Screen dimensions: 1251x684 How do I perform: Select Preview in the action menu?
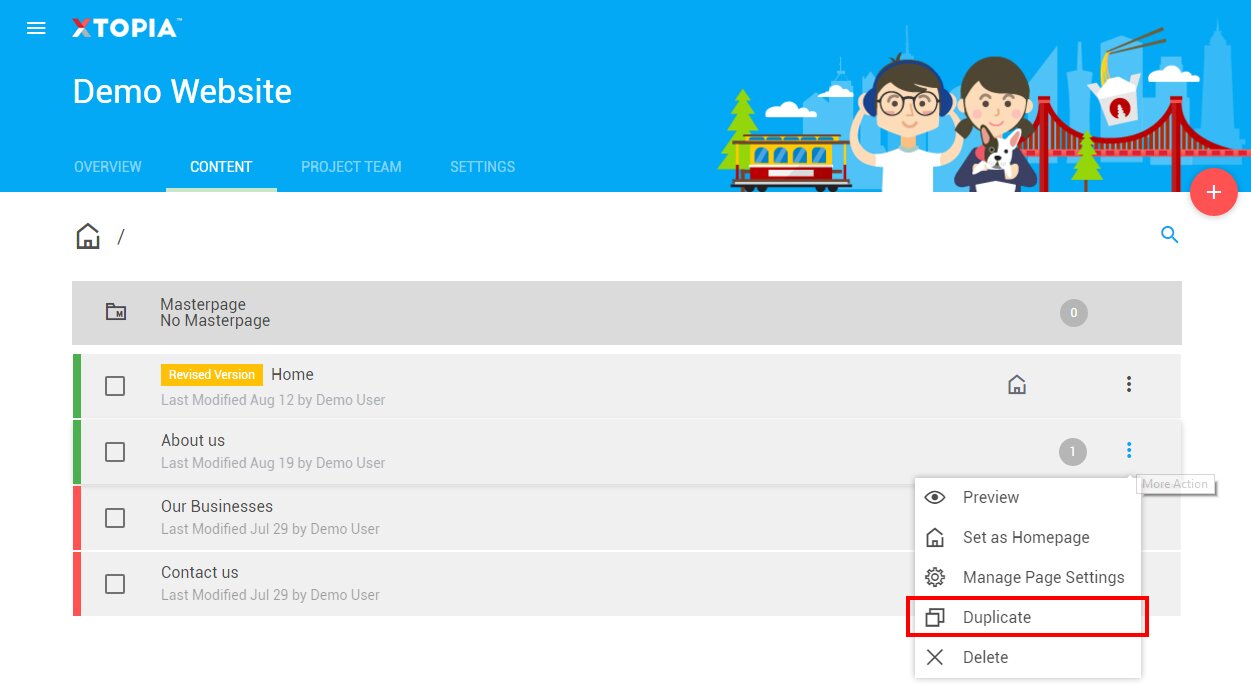click(x=990, y=497)
